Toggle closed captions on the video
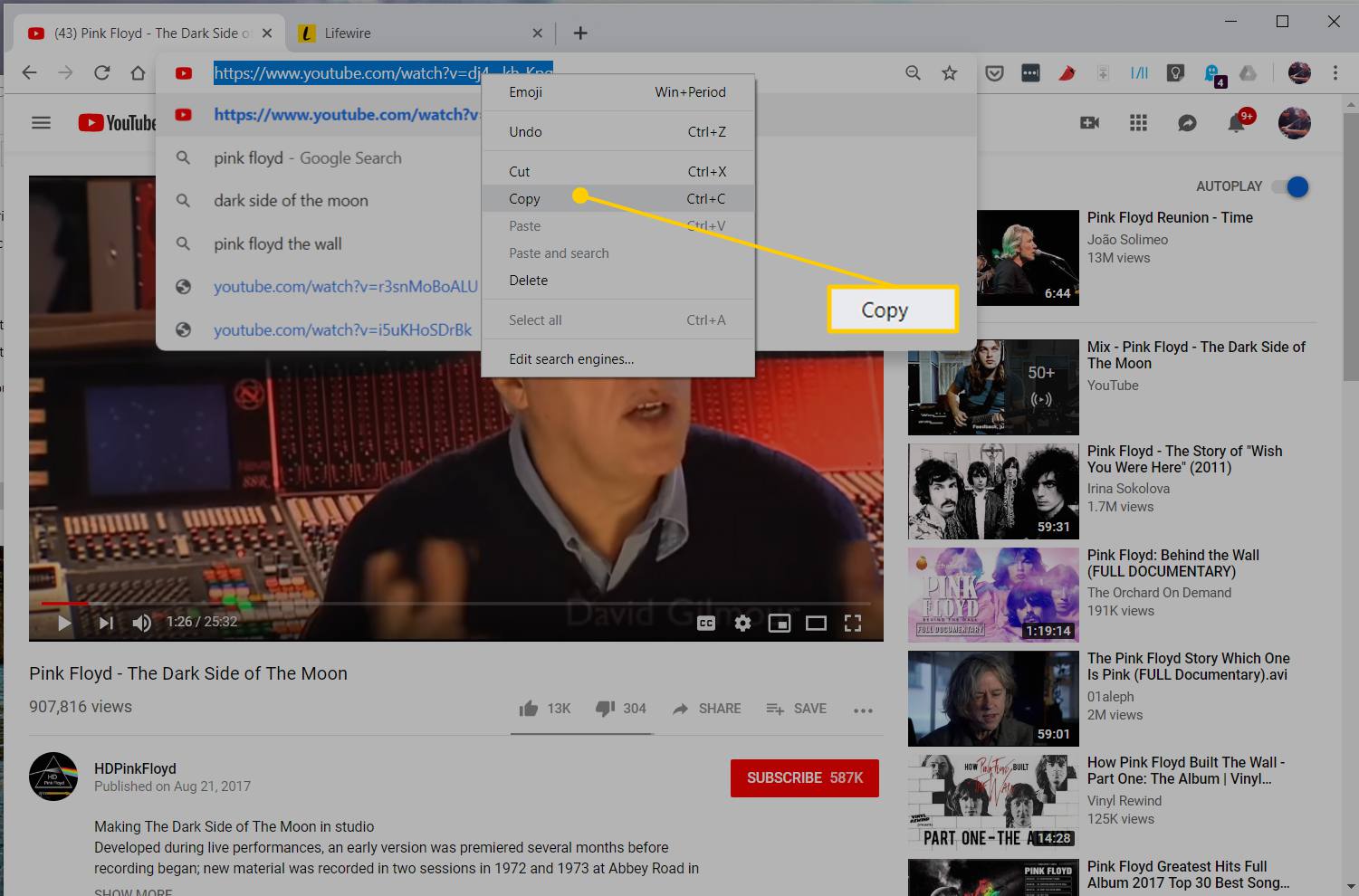Image resolution: width=1359 pixels, height=896 pixels. (x=706, y=623)
